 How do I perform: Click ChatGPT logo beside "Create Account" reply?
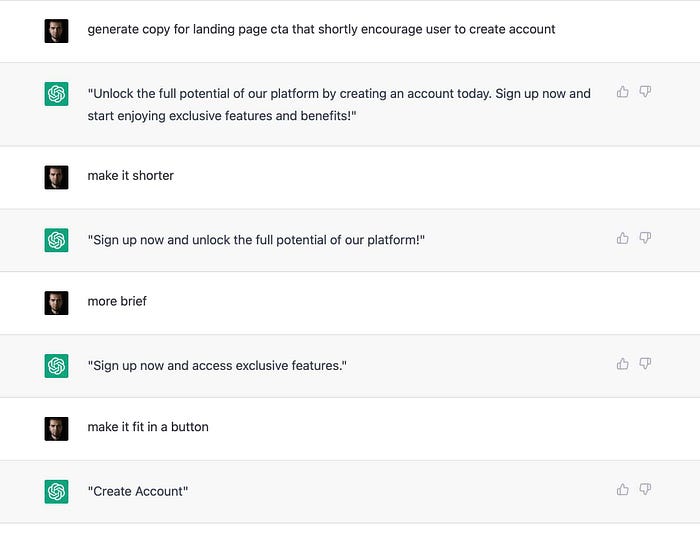point(56,491)
